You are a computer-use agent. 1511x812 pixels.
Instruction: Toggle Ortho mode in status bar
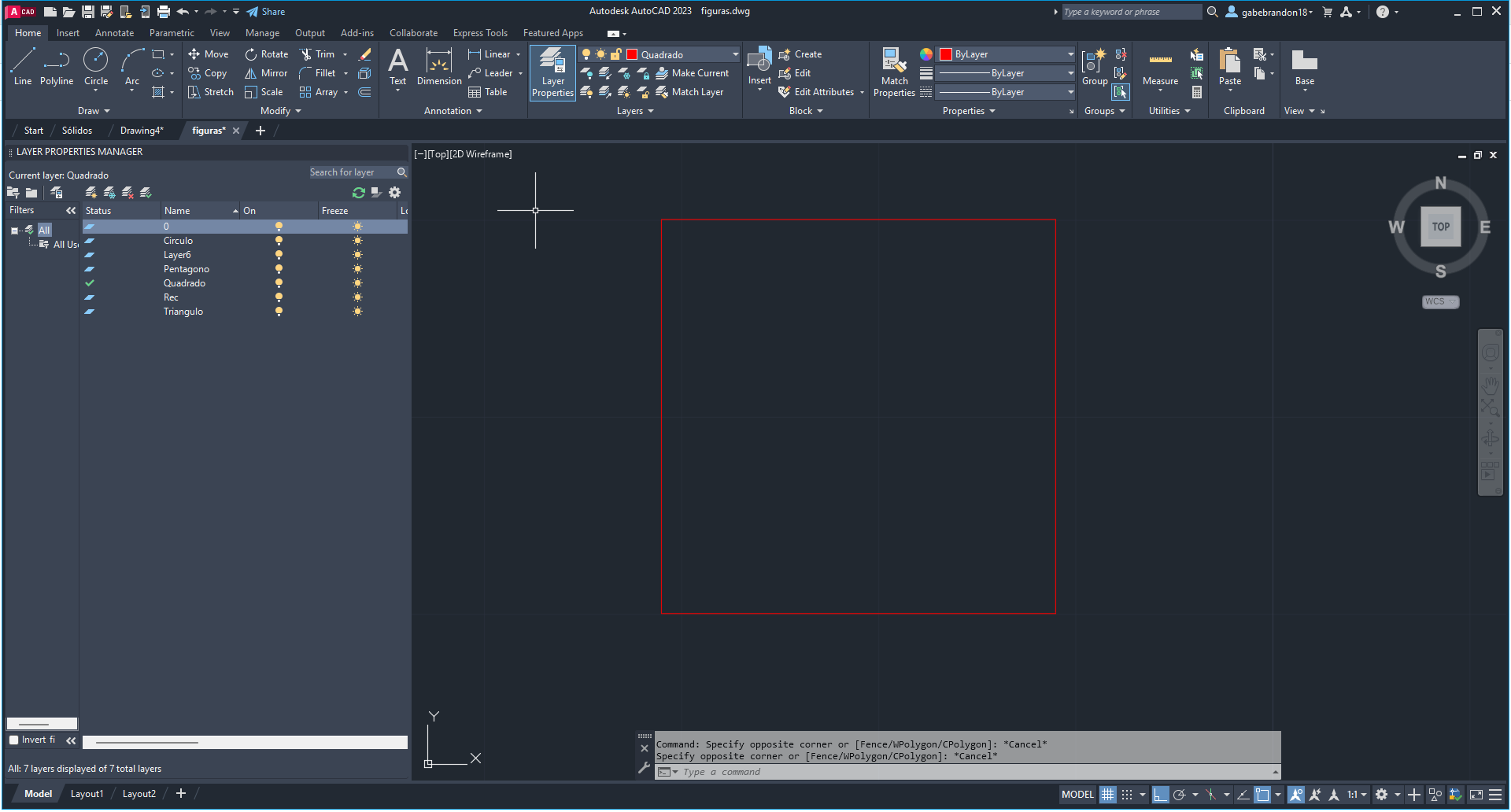click(x=1160, y=795)
